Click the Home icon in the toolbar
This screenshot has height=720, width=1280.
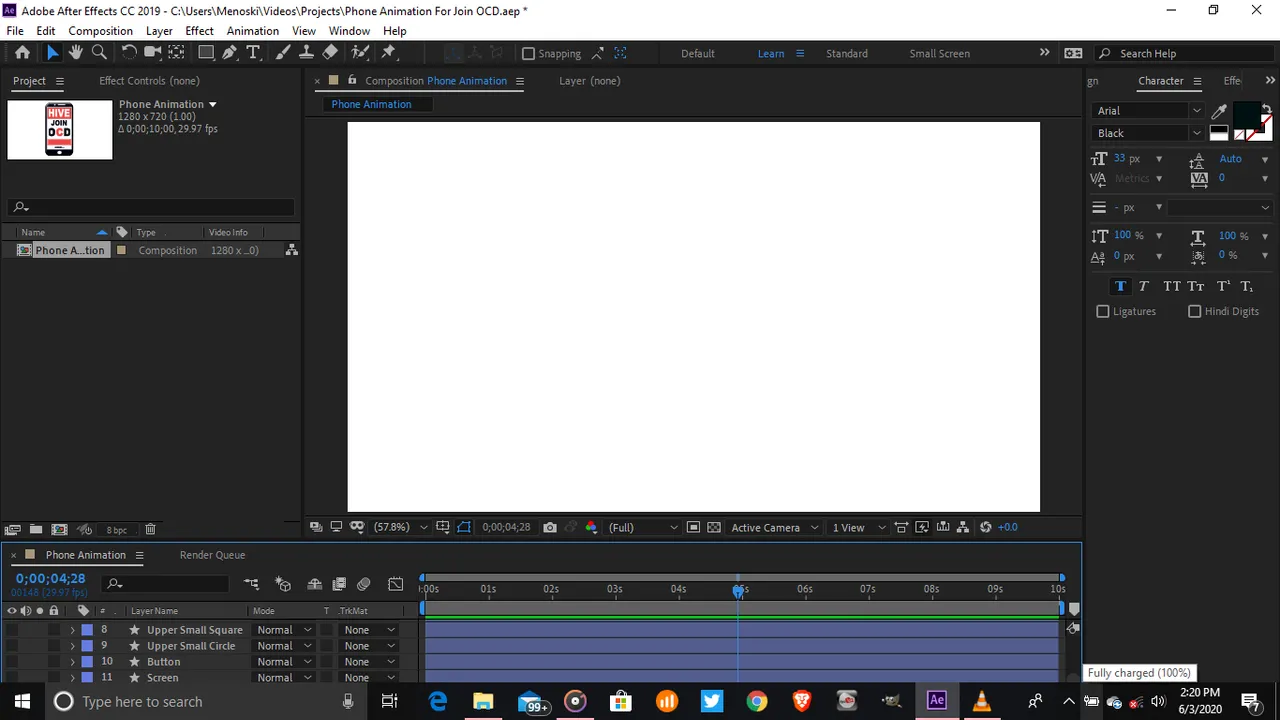click(x=22, y=53)
